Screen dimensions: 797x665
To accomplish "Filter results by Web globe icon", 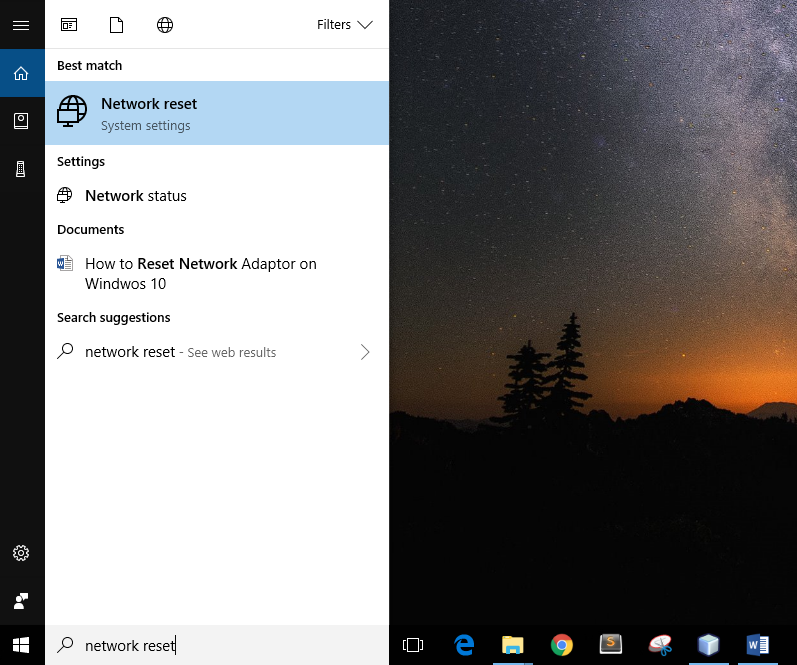I will tap(165, 24).
